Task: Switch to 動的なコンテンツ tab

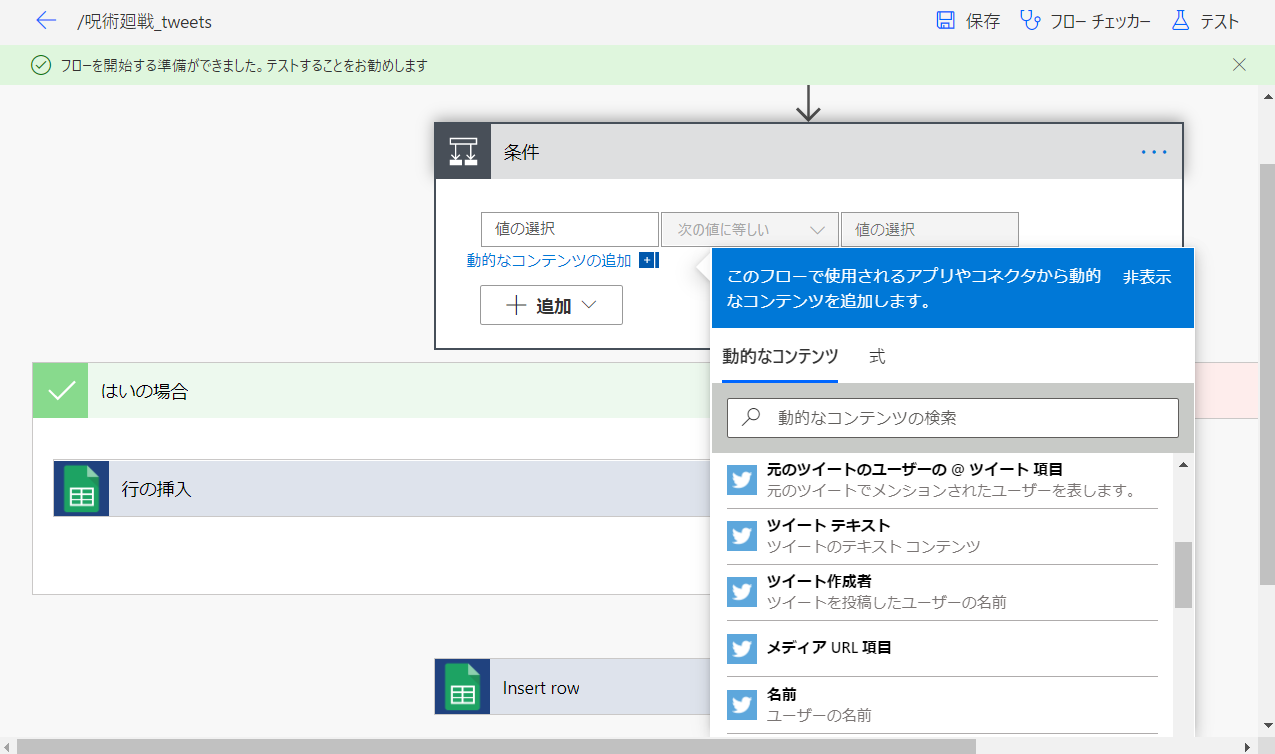Action: click(780, 356)
